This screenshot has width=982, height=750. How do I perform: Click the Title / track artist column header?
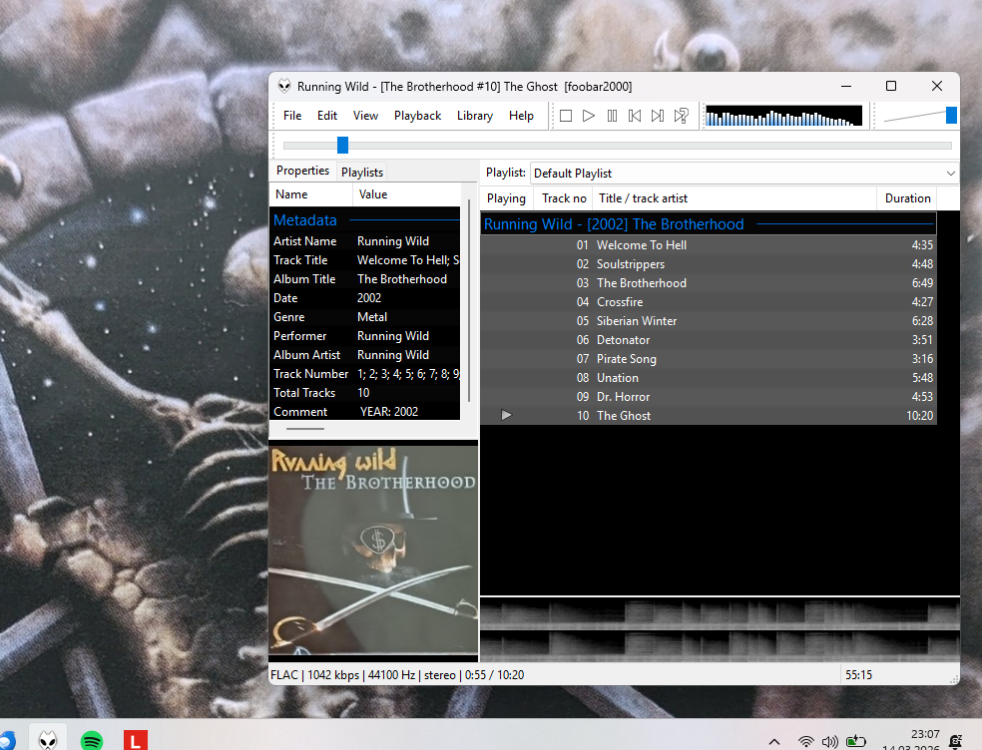733,198
